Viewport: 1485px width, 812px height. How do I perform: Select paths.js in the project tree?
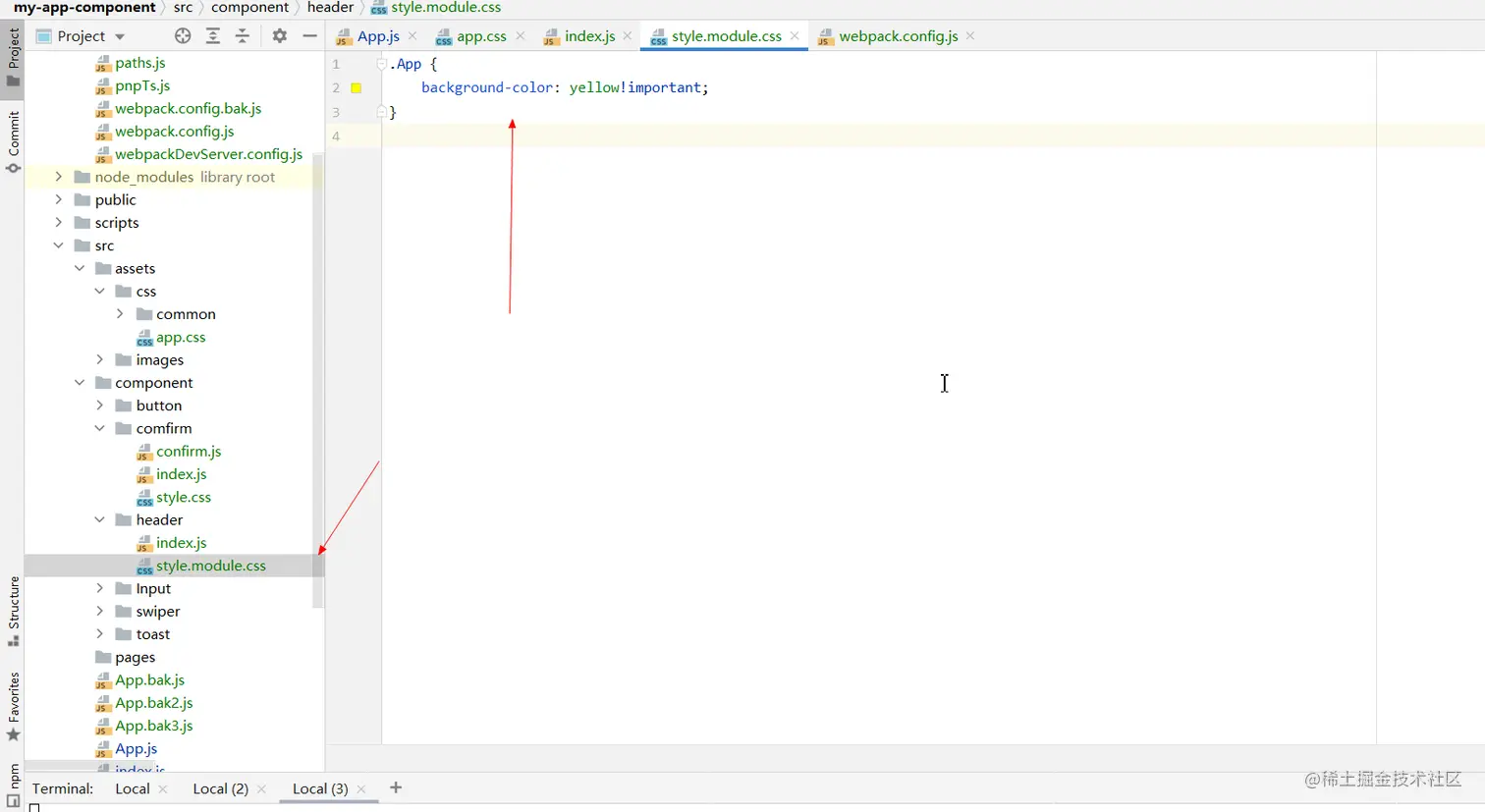pyautogui.click(x=139, y=63)
